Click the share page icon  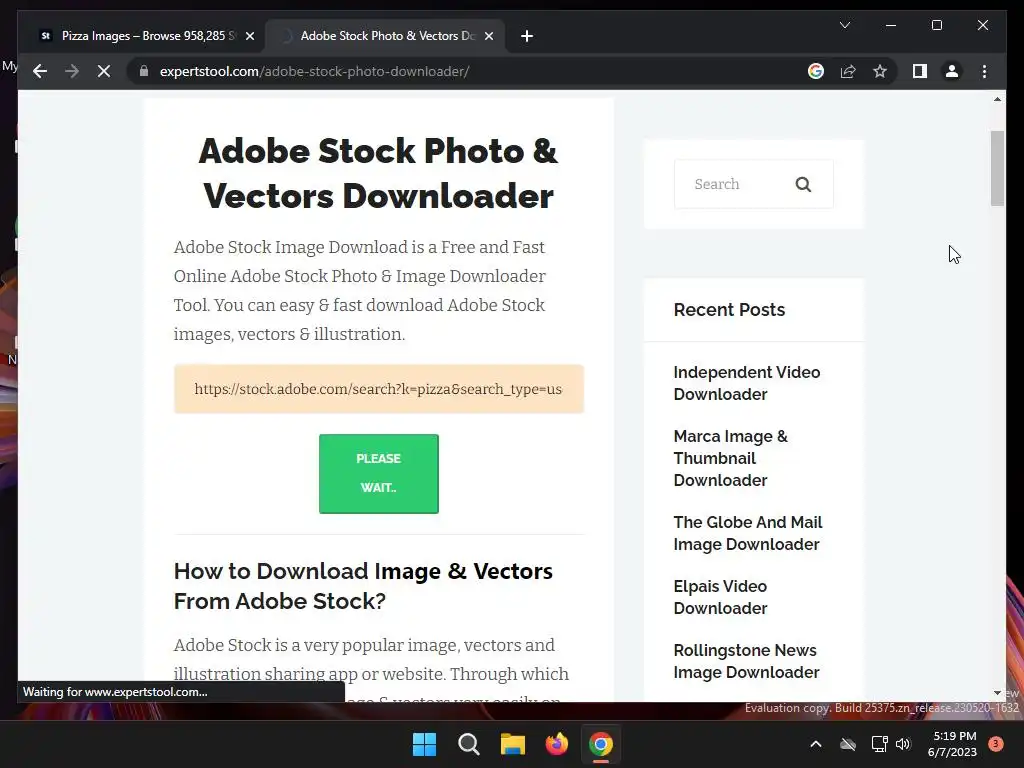click(848, 71)
